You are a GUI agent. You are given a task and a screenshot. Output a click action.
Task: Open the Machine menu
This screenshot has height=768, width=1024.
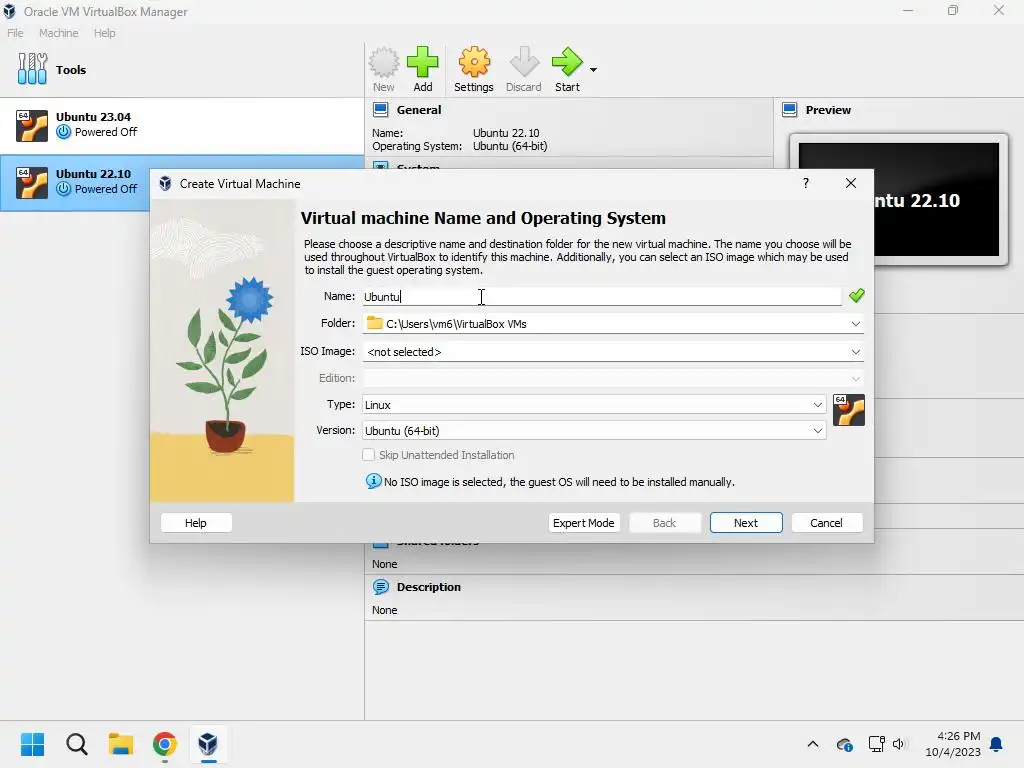pos(58,33)
